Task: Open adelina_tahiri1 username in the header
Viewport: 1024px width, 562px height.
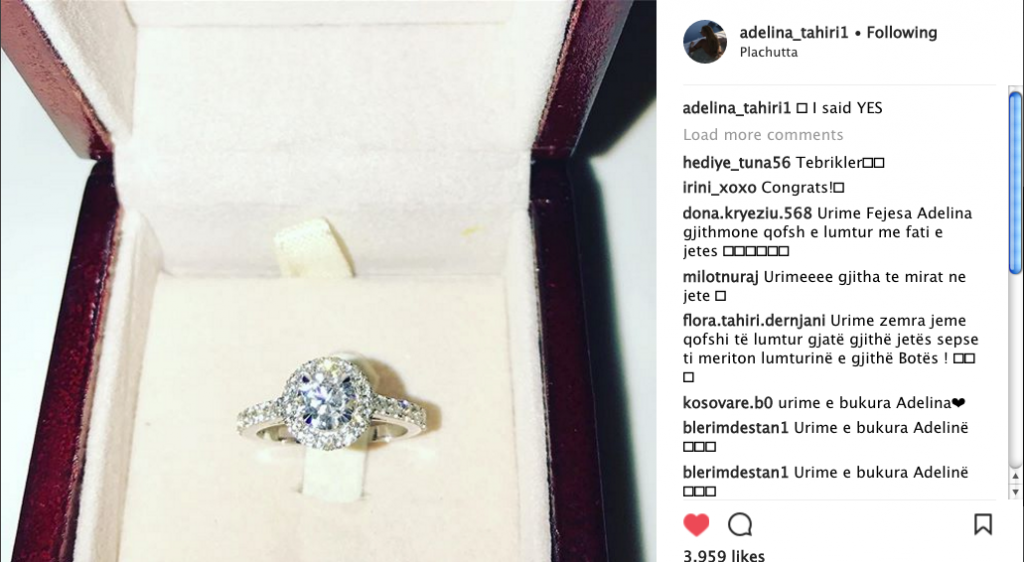Action: point(793,33)
